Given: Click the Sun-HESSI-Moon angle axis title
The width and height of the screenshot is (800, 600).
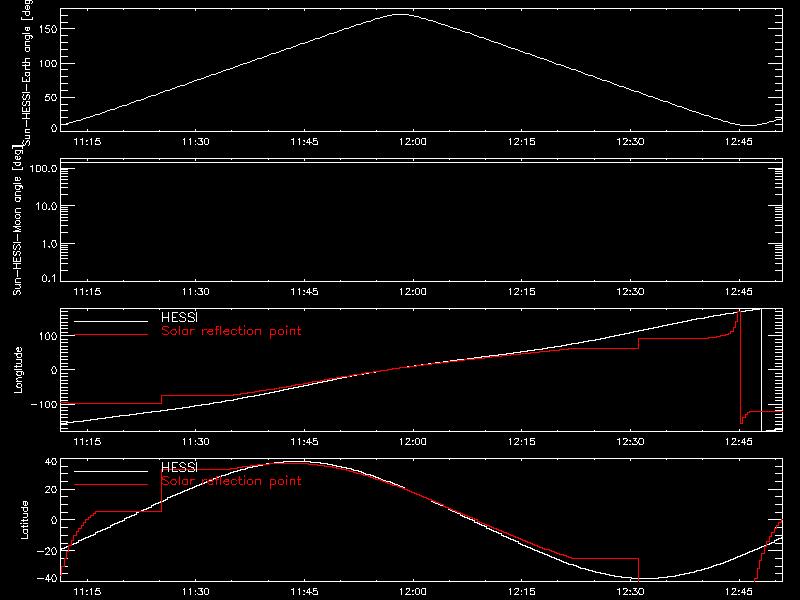Looking at the screenshot, I should [17, 220].
